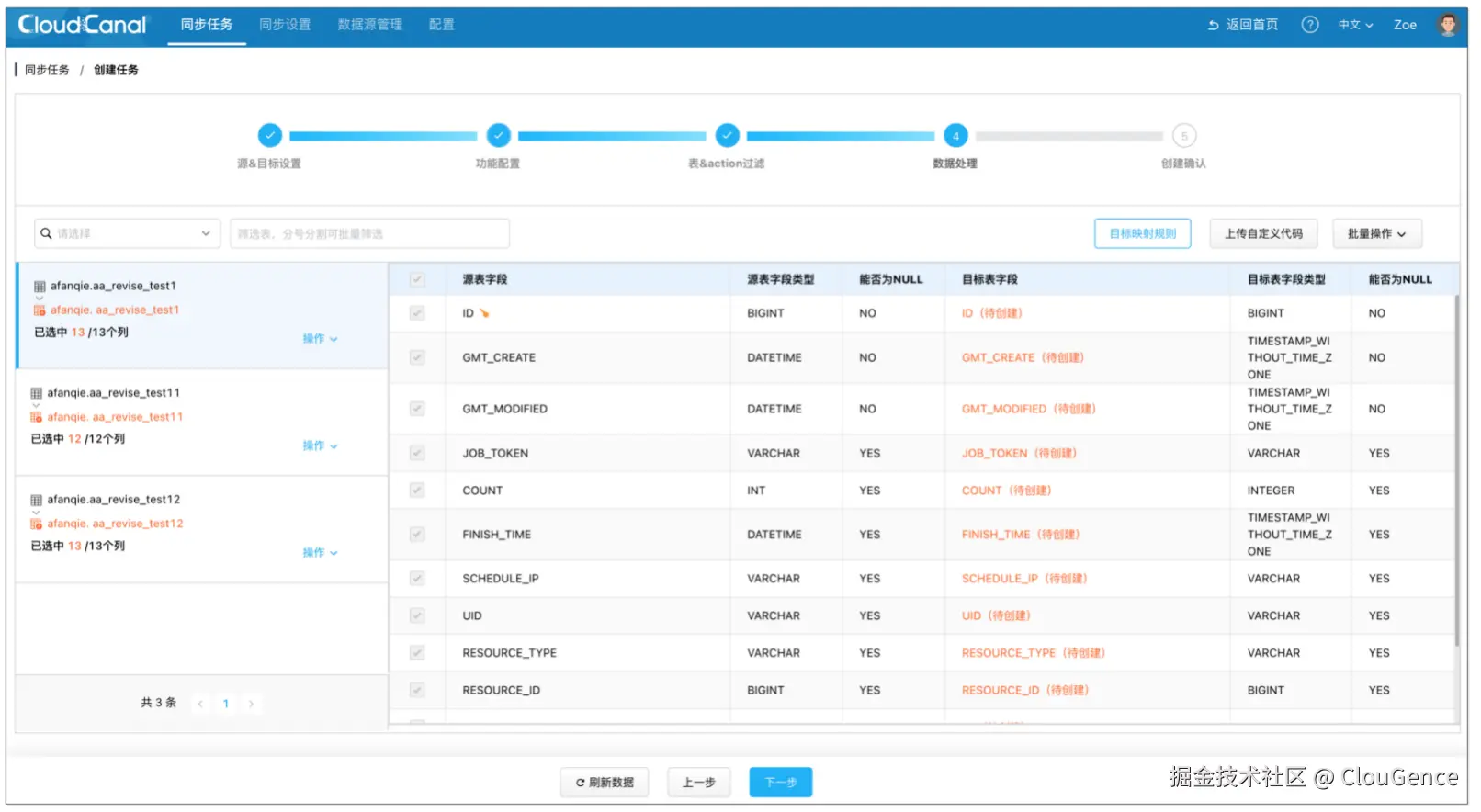This screenshot has width=1481, height=812.
Task: Toggle checkbox for RESOURCE_ID row
Action: coord(417,692)
